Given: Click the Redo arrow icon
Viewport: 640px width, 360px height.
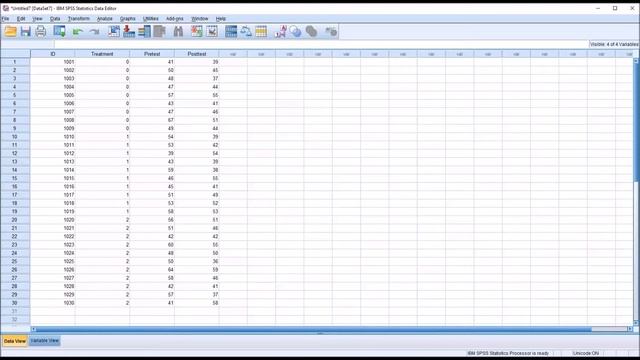Looking at the screenshot, I should [94, 31].
